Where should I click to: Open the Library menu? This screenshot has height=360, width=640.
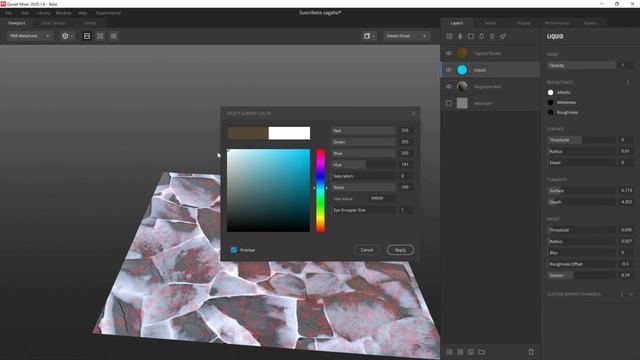[43, 13]
